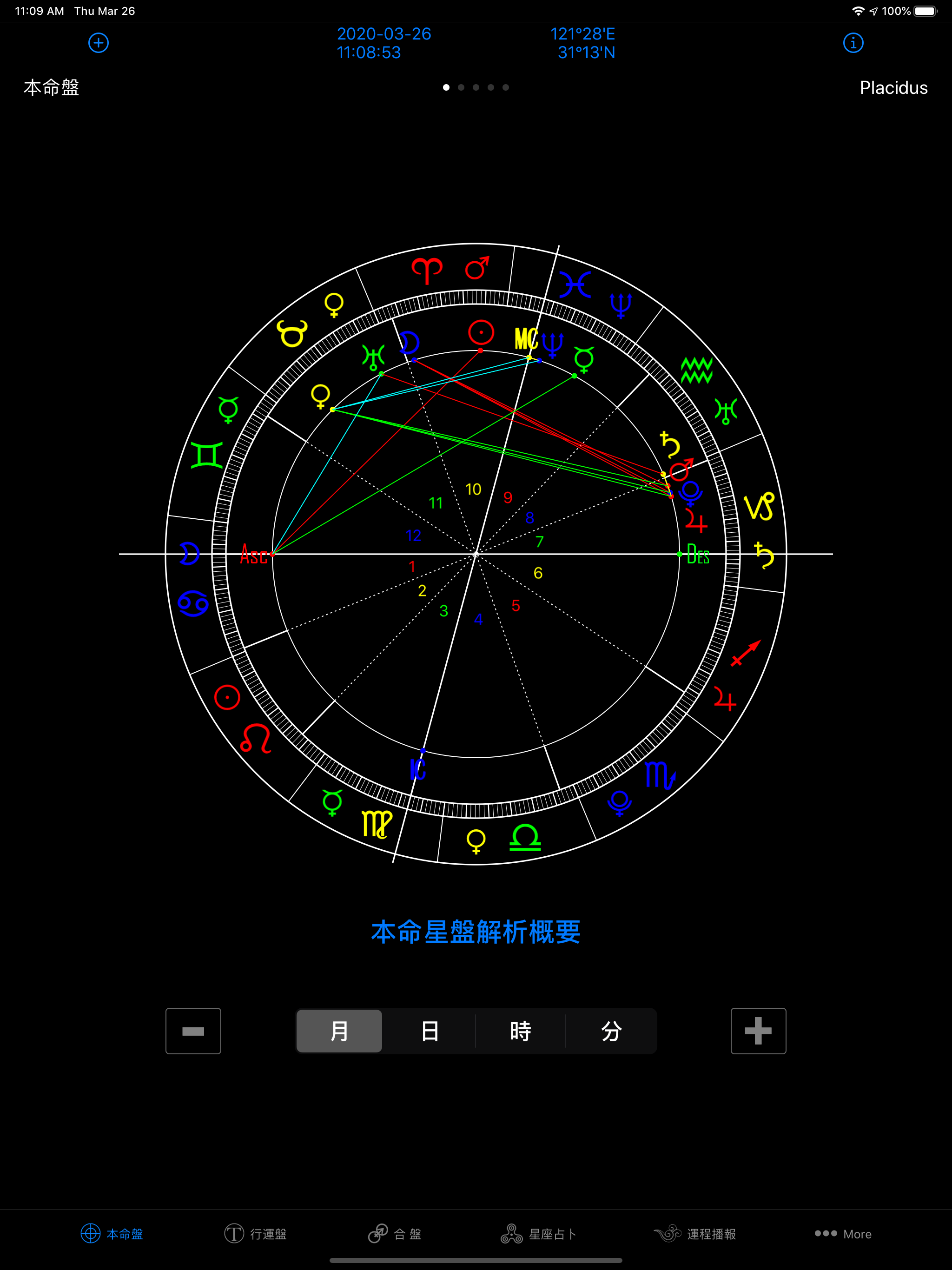The height and width of the screenshot is (1270, 952).
Task: Tap the blue IC marker
Action: 418,769
